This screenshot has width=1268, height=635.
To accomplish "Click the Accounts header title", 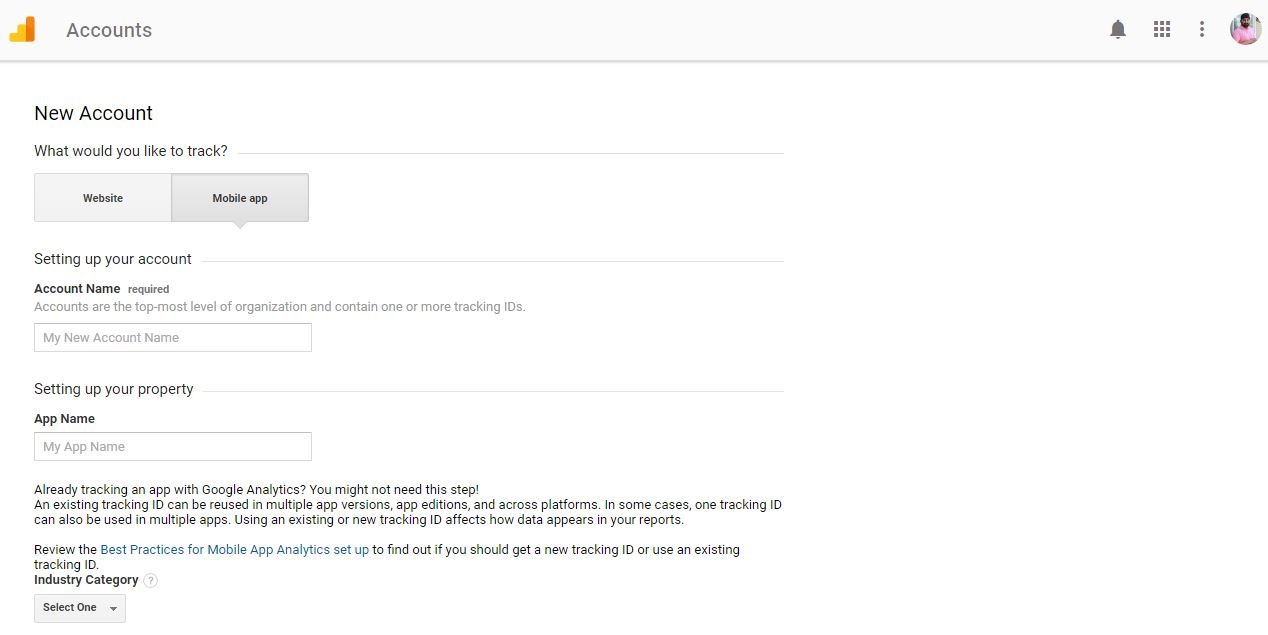I will pyautogui.click(x=109, y=30).
